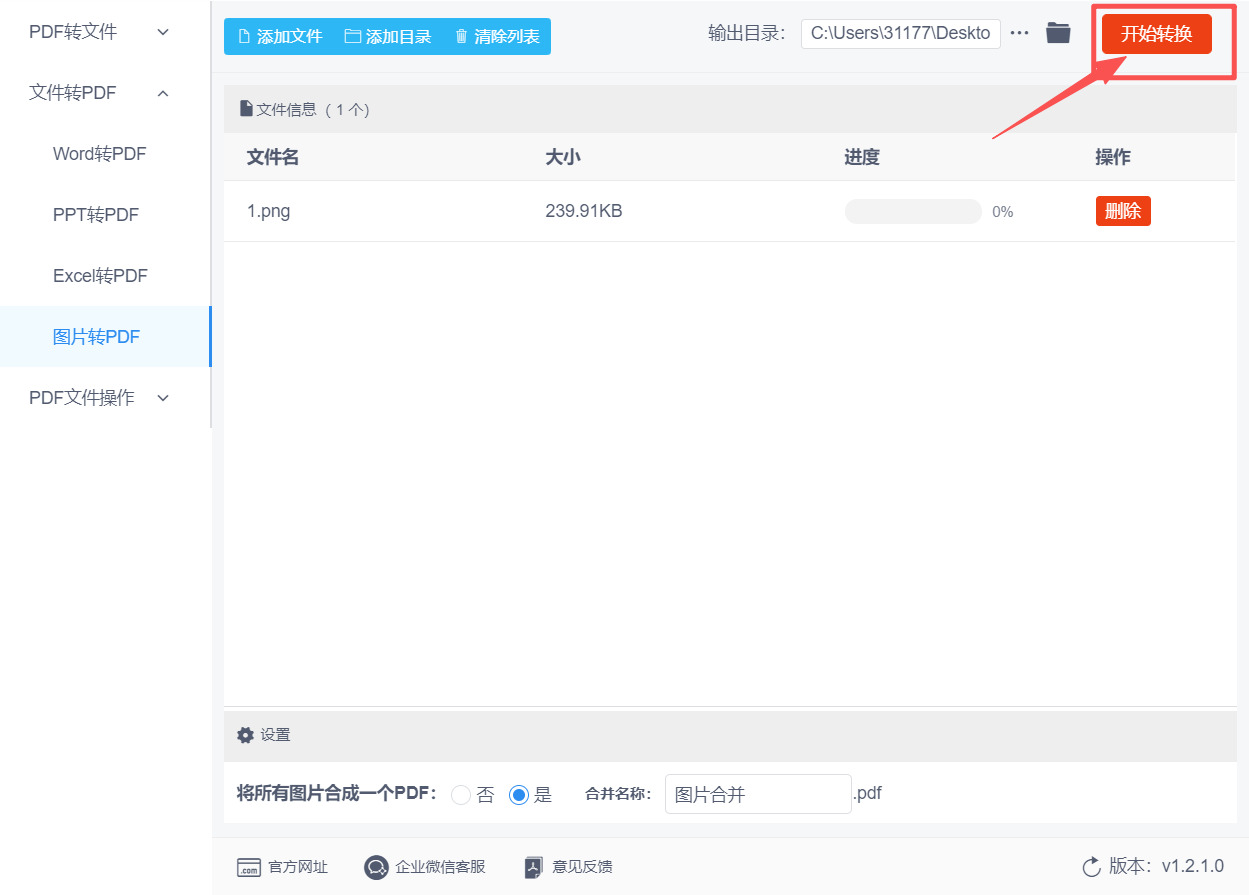Click the version refresh icon near v1.2.1.0

(1090, 867)
